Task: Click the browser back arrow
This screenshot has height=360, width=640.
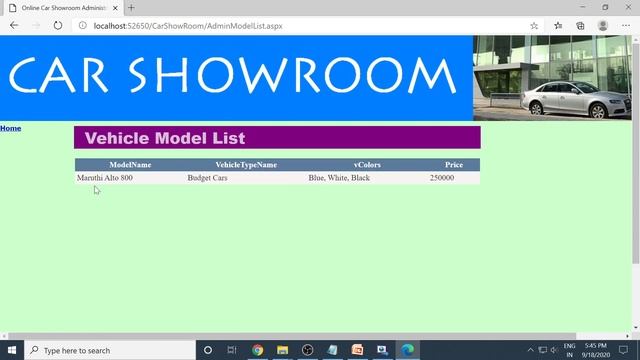Action: 14,25
